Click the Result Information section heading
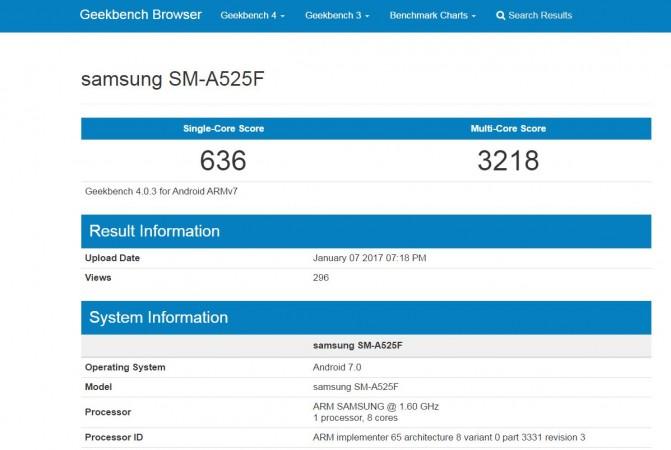Image resolution: width=671 pixels, height=450 pixels. pyautogui.click(x=154, y=231)
